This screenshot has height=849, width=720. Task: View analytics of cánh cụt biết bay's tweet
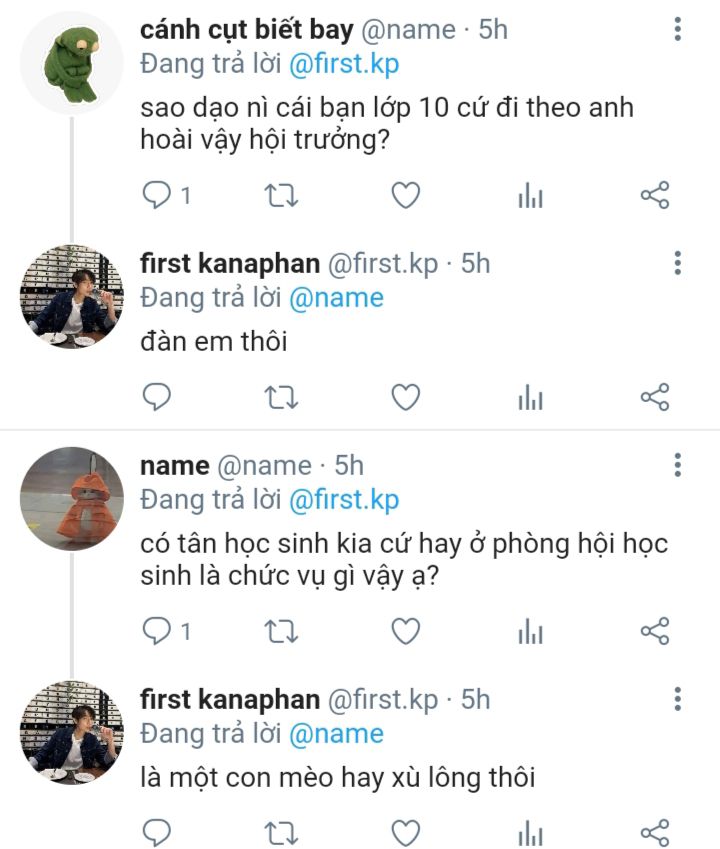[530, 197]
